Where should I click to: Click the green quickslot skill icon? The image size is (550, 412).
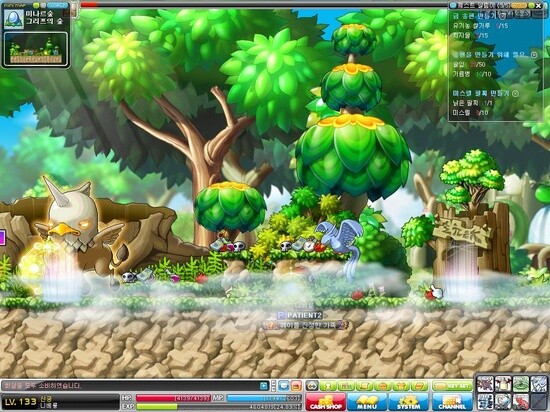521,384
